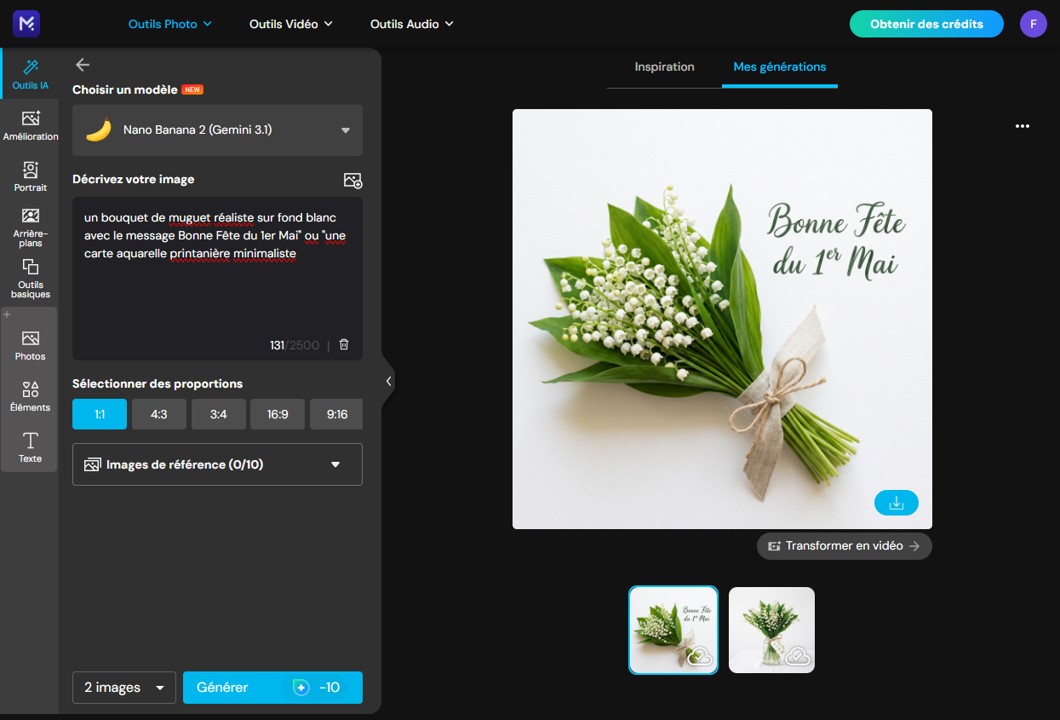
Task: Expand the Images de référence section
Action: click(x=218, y=464)
